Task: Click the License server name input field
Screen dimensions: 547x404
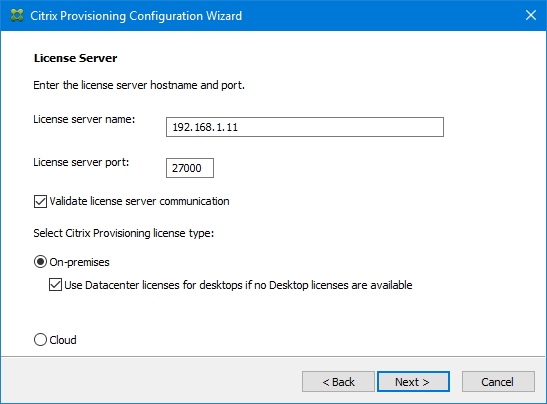Action: pos(305,127)
